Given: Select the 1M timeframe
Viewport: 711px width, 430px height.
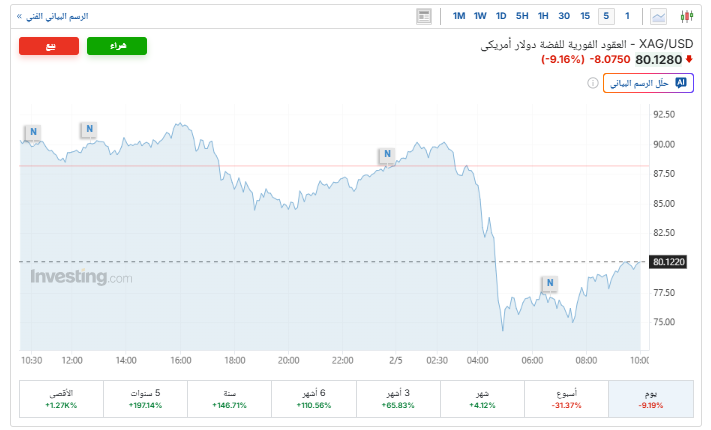Looking at the screenshot, I should click(459, 16).
